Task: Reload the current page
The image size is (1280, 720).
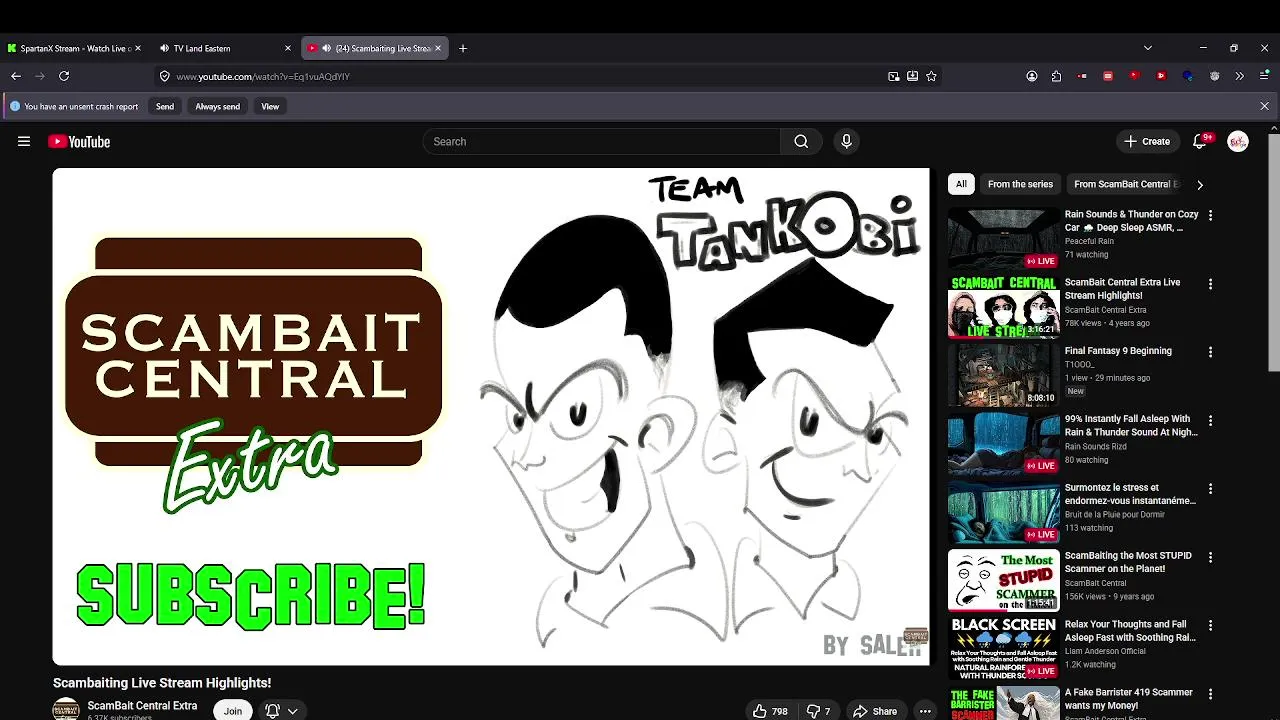Action: (64, 76)
